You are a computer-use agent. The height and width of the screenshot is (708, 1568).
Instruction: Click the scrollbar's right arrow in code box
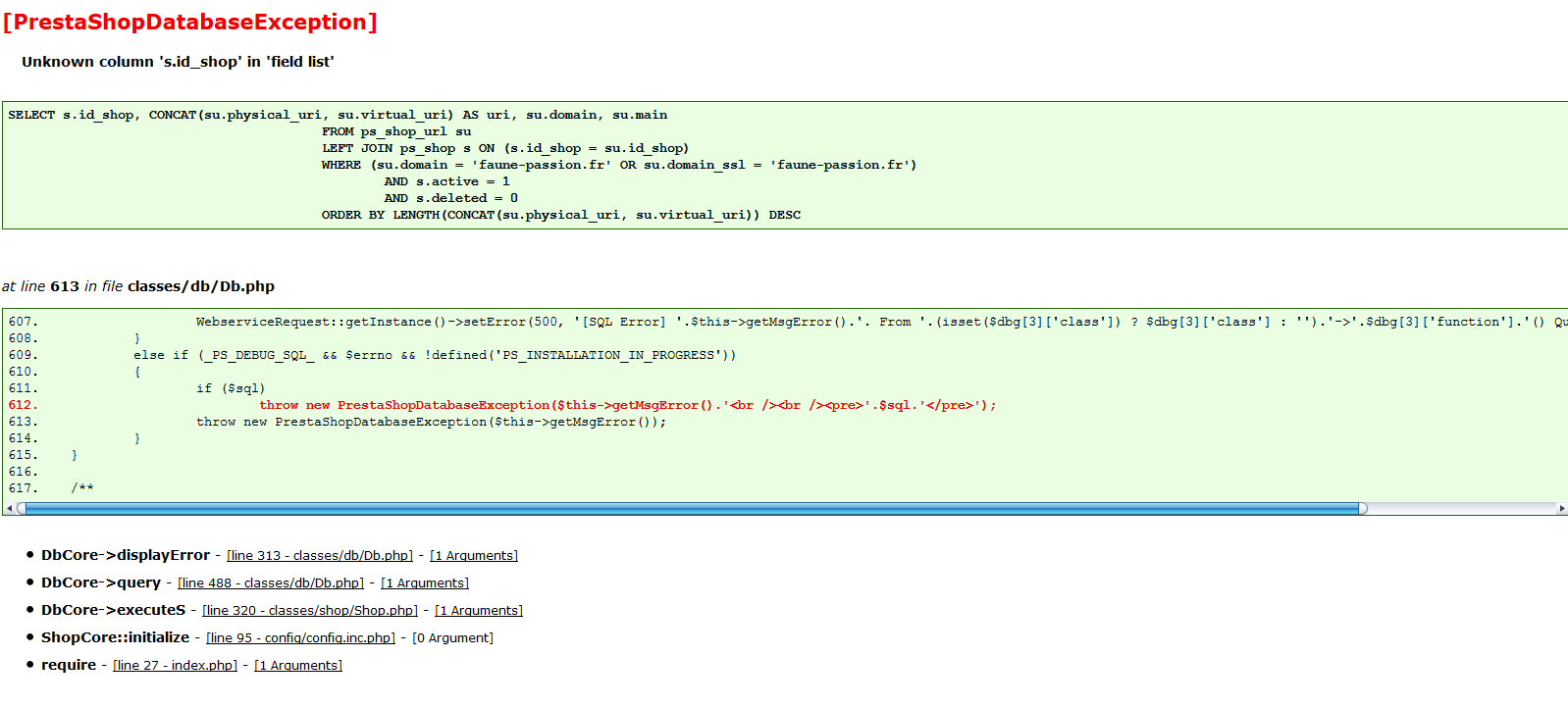1562,508
